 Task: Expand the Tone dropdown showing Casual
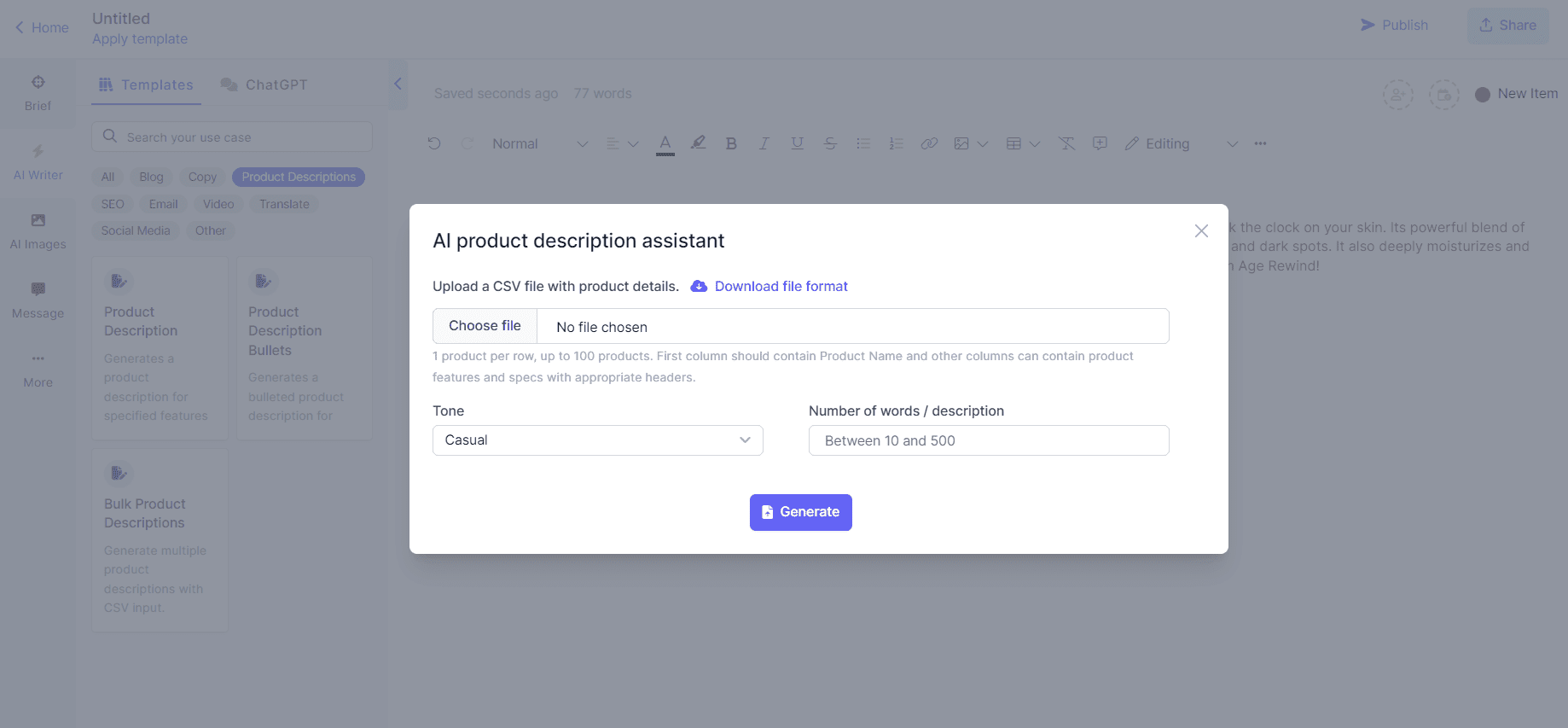point(597,440)
